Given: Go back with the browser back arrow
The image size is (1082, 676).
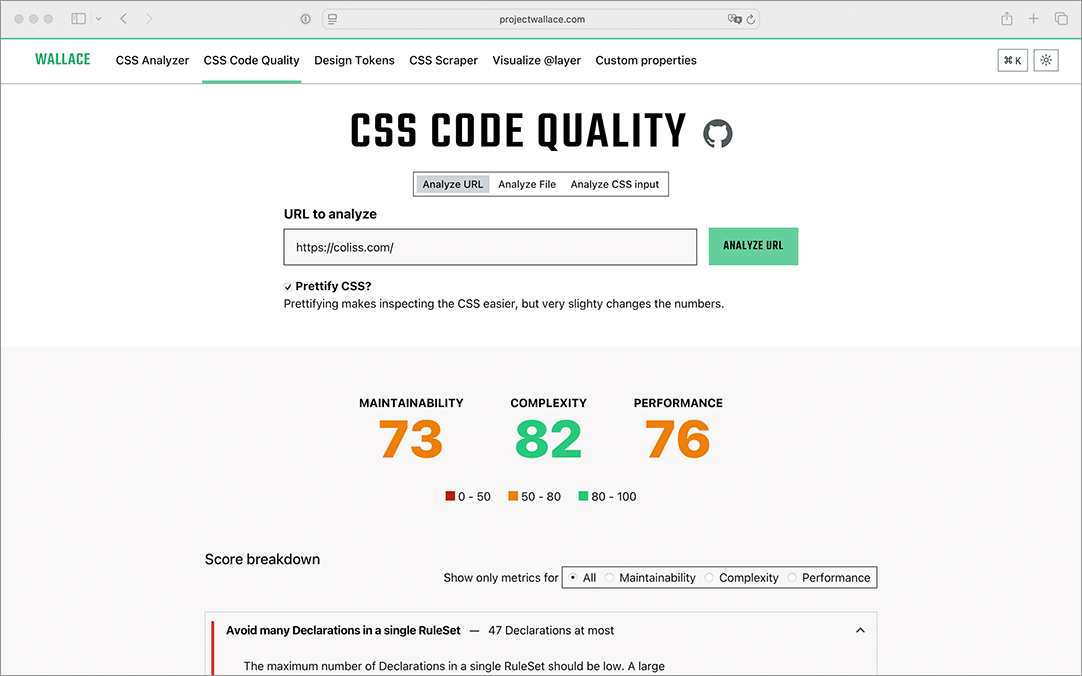Looking at the screenshot, I should (x=124, y=19).
